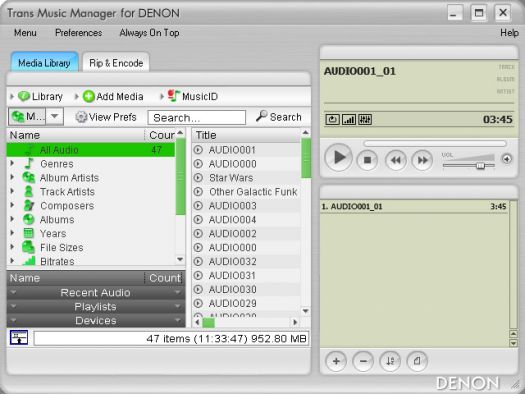Open the Preferences menu
The height and width of the screenshot is (394, 525).
click(78, 33)
